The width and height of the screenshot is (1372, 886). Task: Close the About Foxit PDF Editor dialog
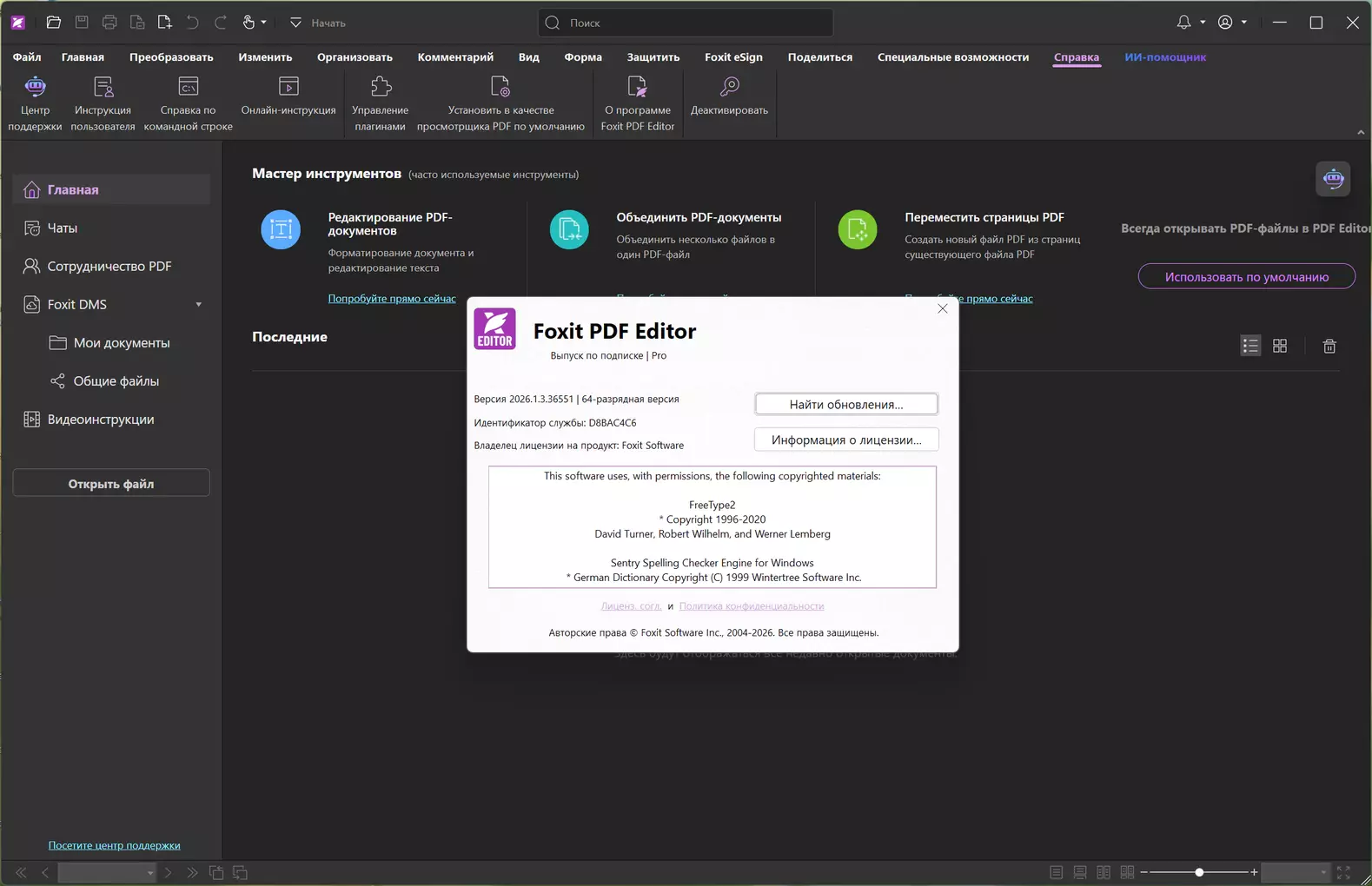pos(943,308)
